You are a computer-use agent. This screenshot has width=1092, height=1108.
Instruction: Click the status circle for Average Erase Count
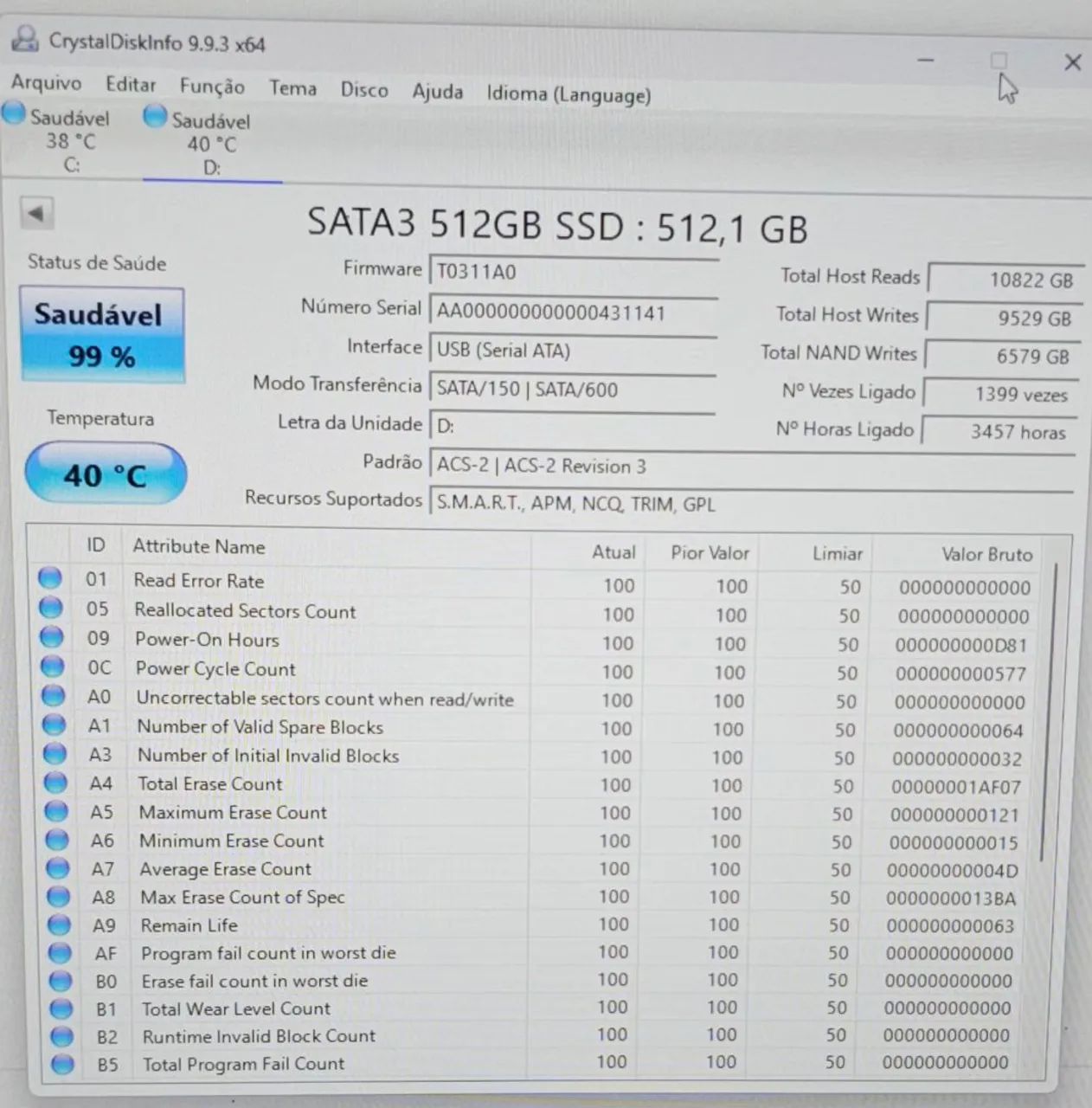point(58,868)
